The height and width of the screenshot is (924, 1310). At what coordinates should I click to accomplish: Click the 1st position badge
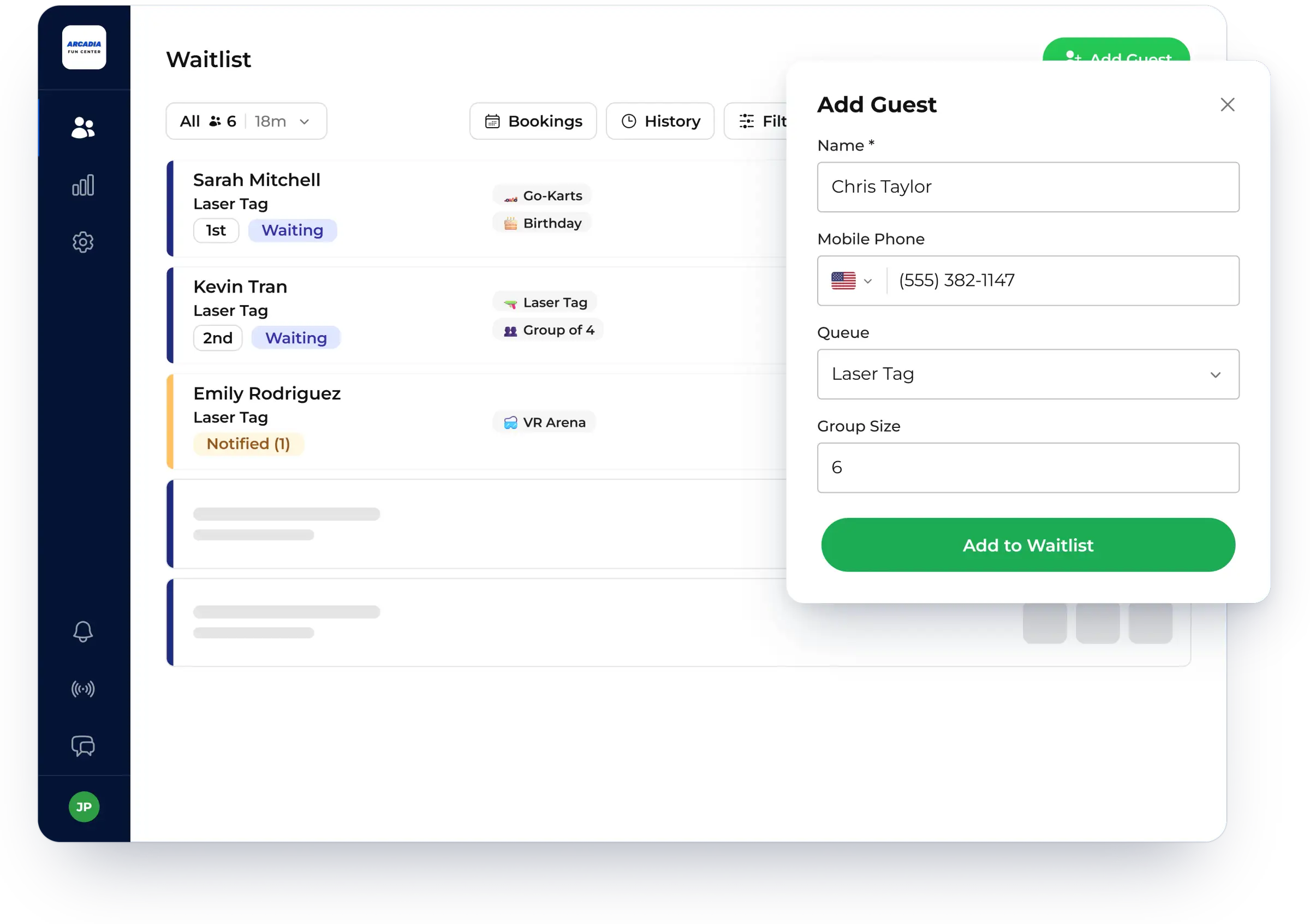point(216,230)
